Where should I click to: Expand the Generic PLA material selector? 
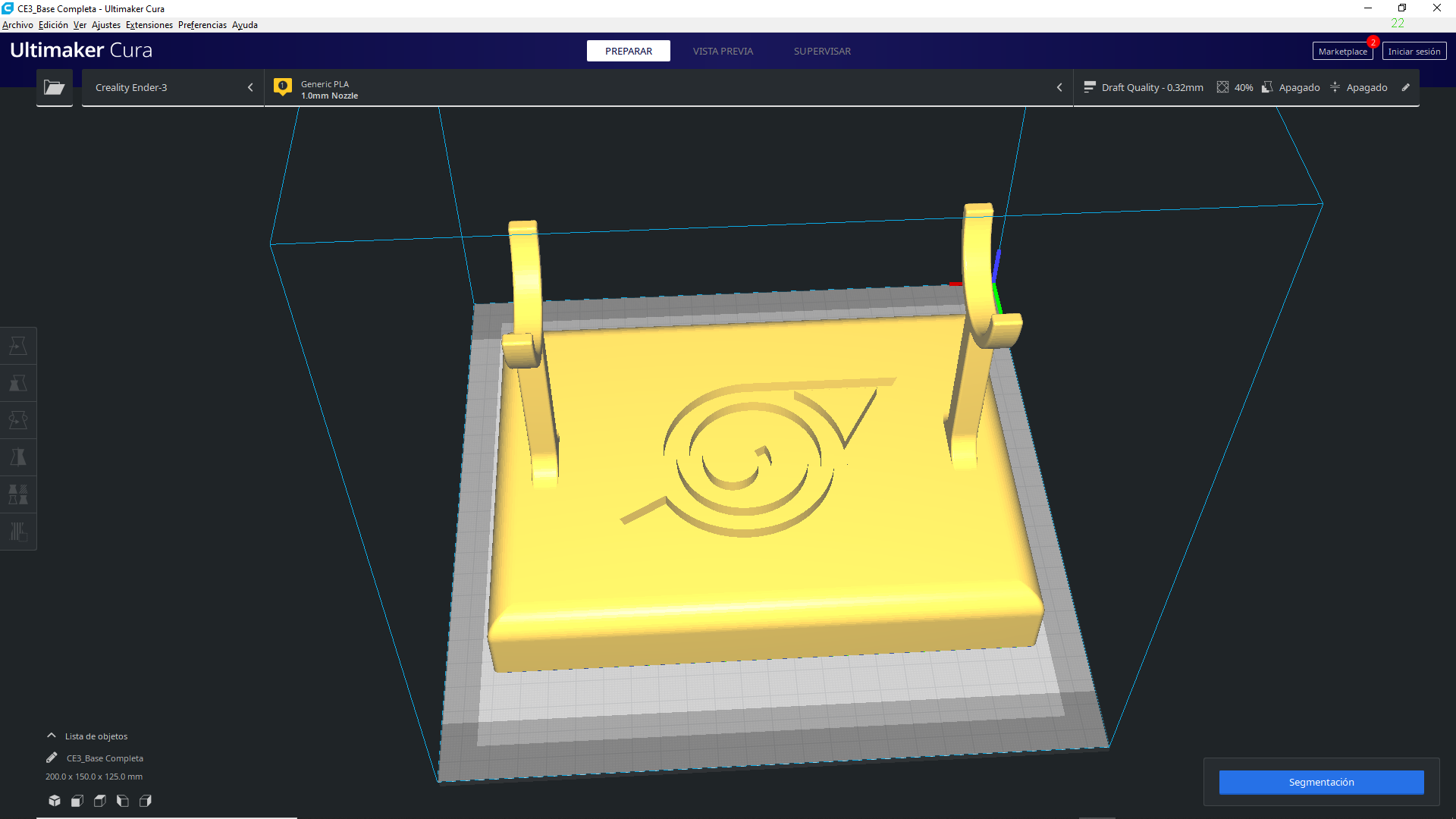pos(667,89)
